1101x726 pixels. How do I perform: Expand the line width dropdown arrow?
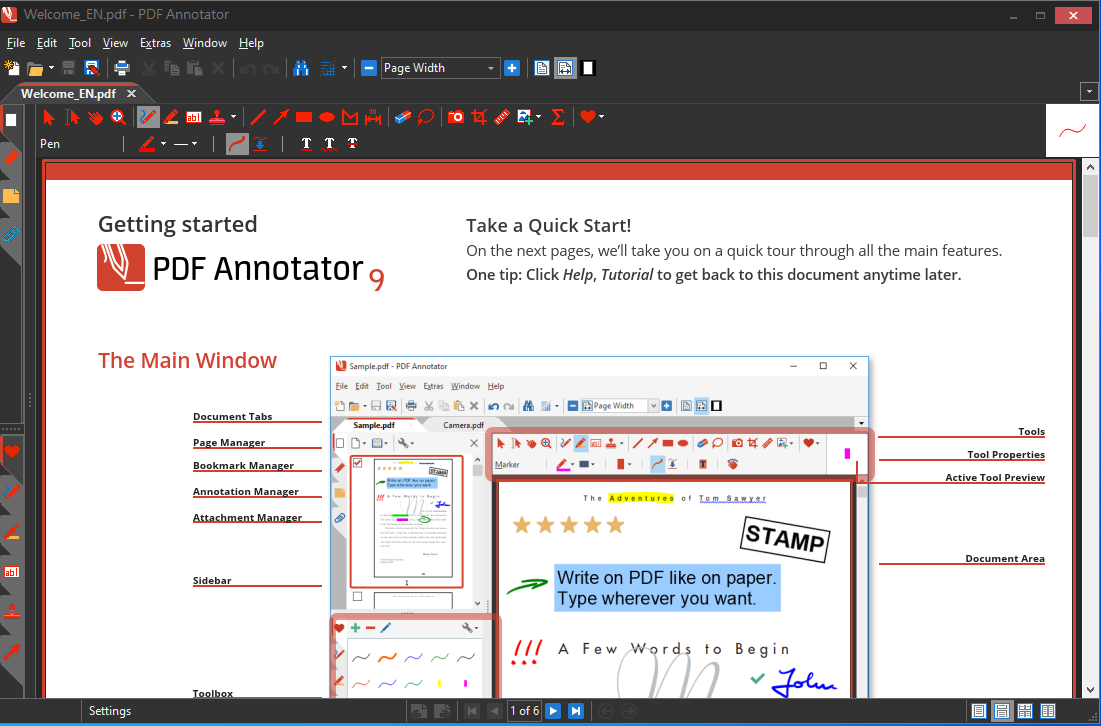click(195, 144)
